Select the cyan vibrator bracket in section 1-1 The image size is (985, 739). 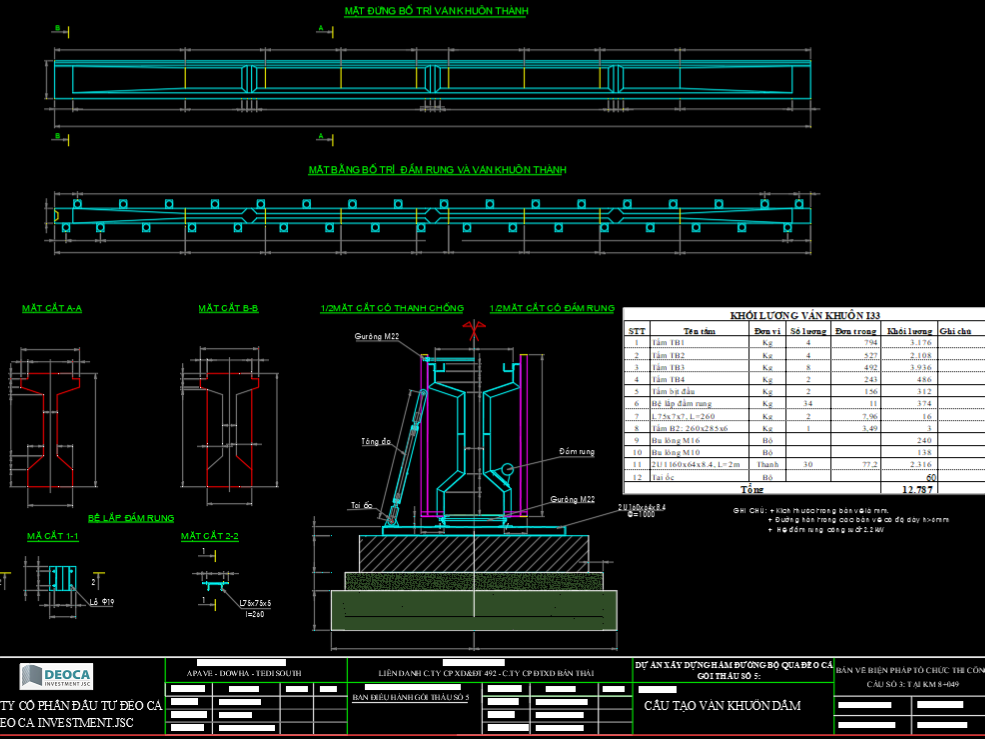(x=62, y=579)
